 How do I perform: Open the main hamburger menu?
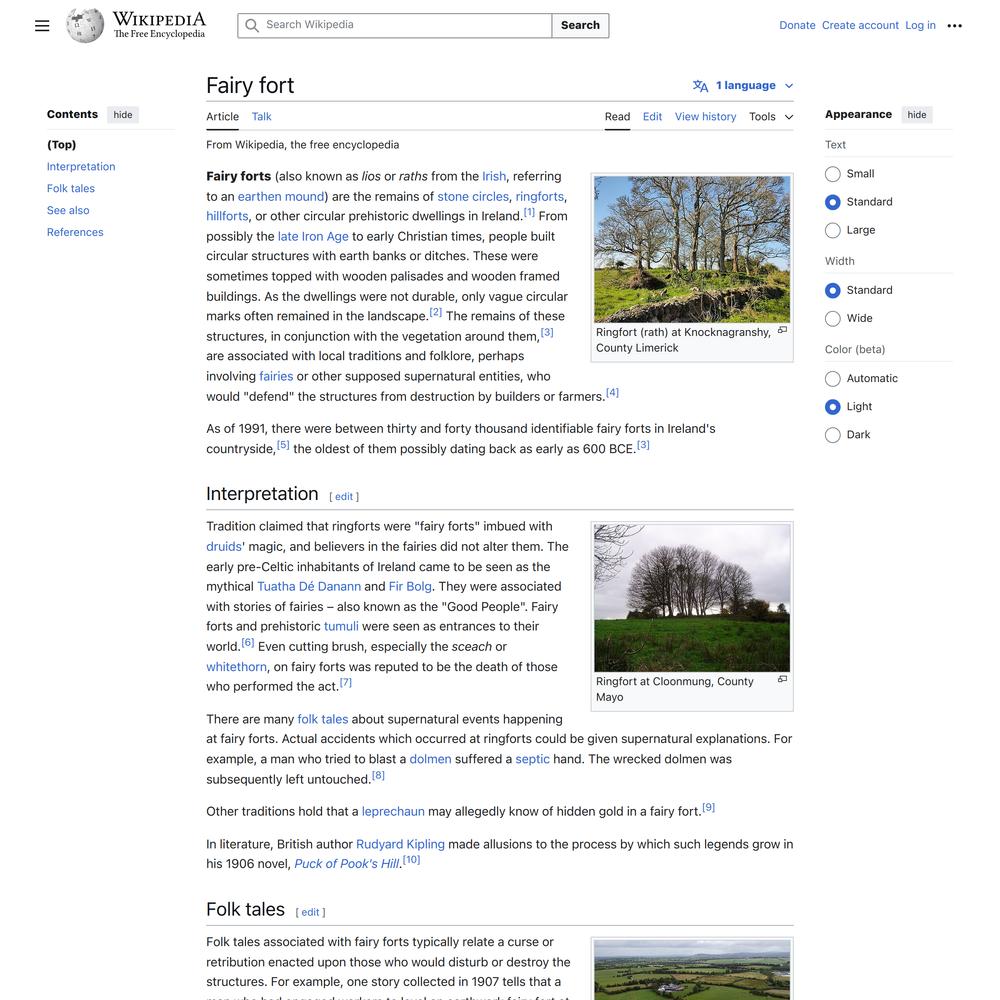pos(42,26)
